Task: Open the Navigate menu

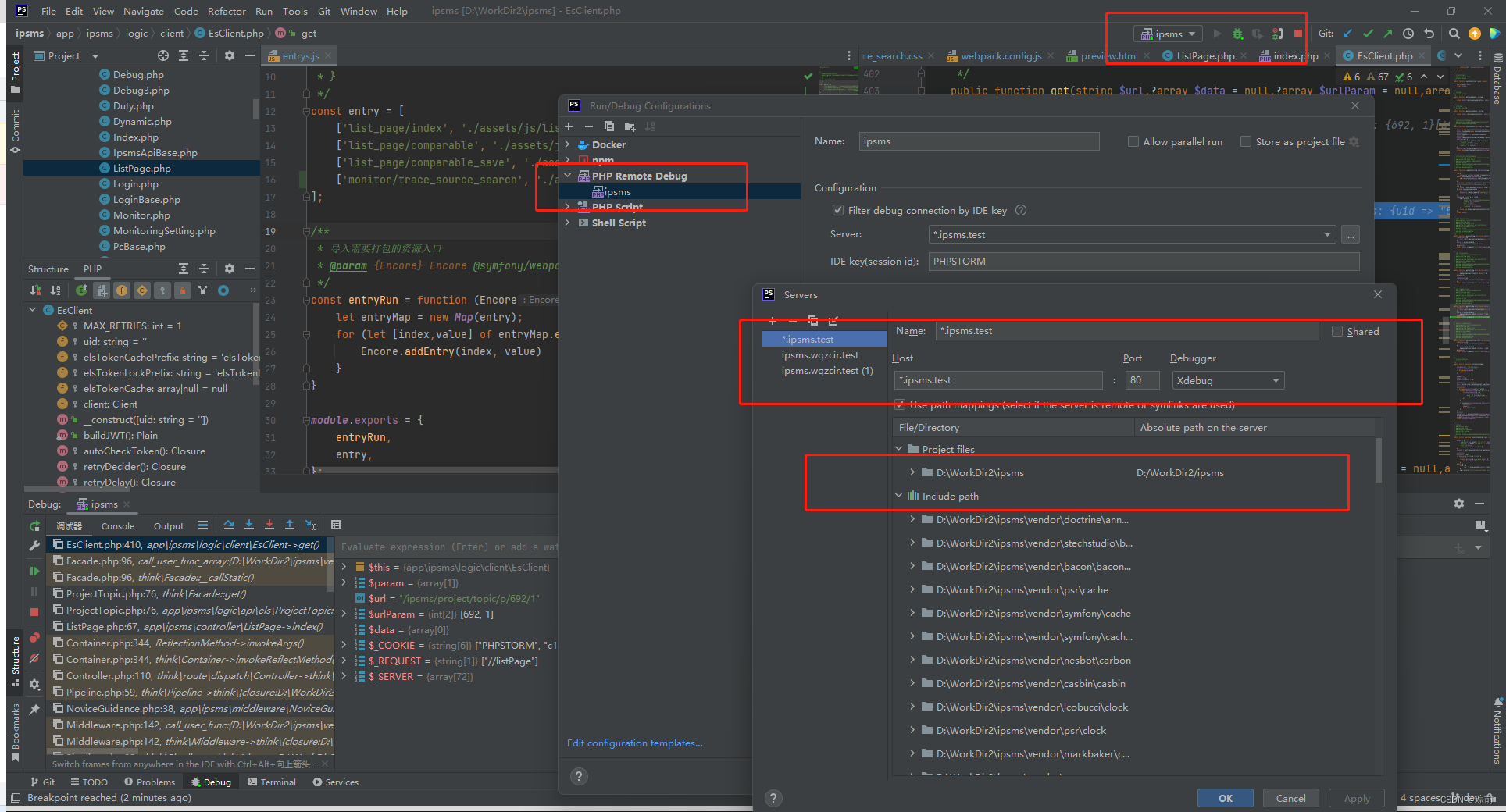Action: 143,11
